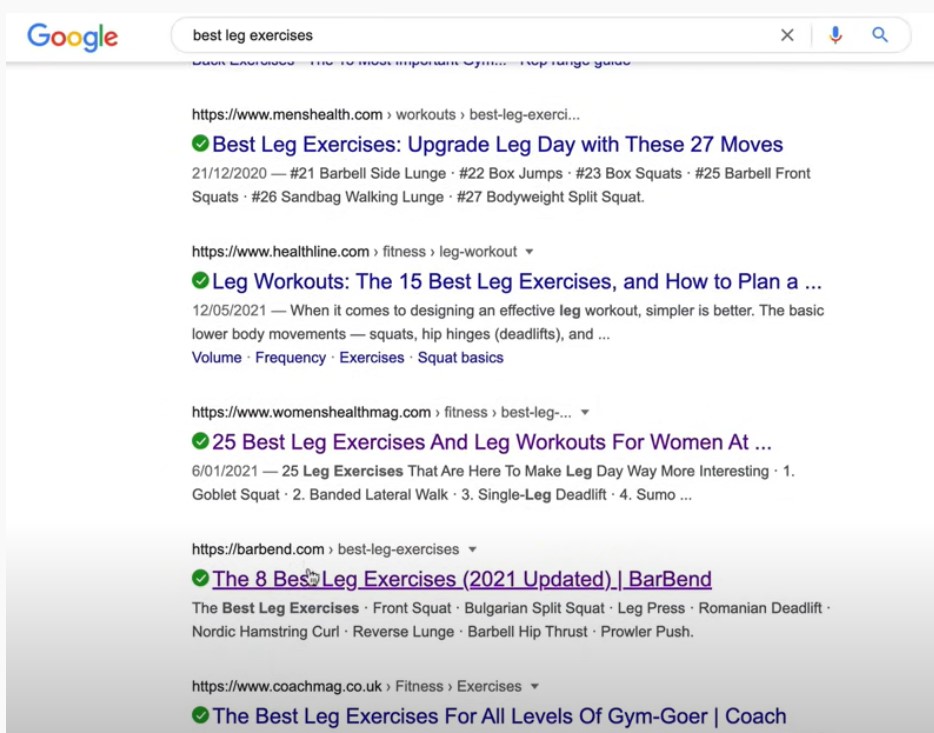Click green checkmark beside Healthline result
Viewport: 934px width, 733px height.
200,281
